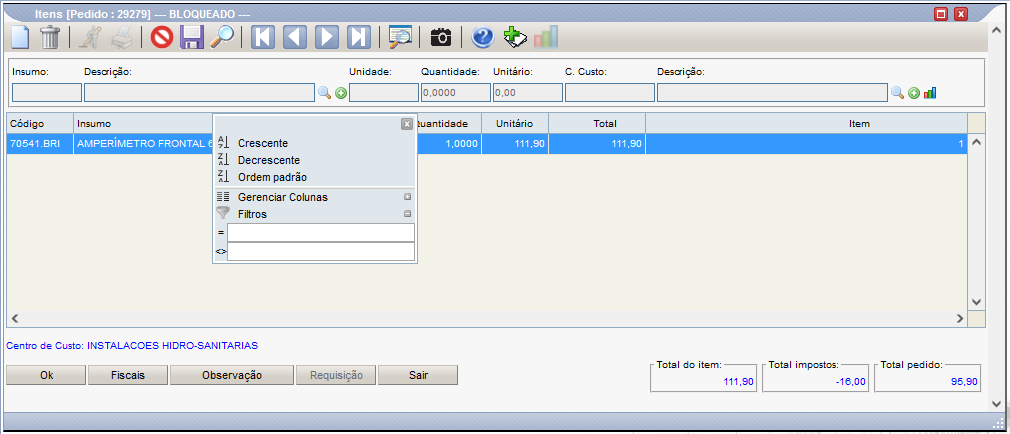
Task: Click the new blank document icon
Action: [21, 37]
